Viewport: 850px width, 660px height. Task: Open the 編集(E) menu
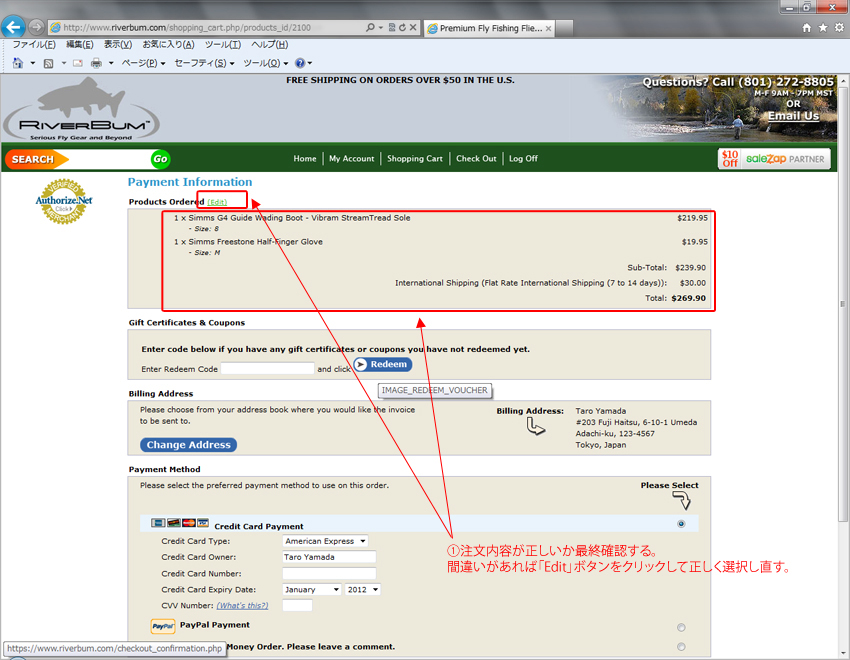click(80, 44)
